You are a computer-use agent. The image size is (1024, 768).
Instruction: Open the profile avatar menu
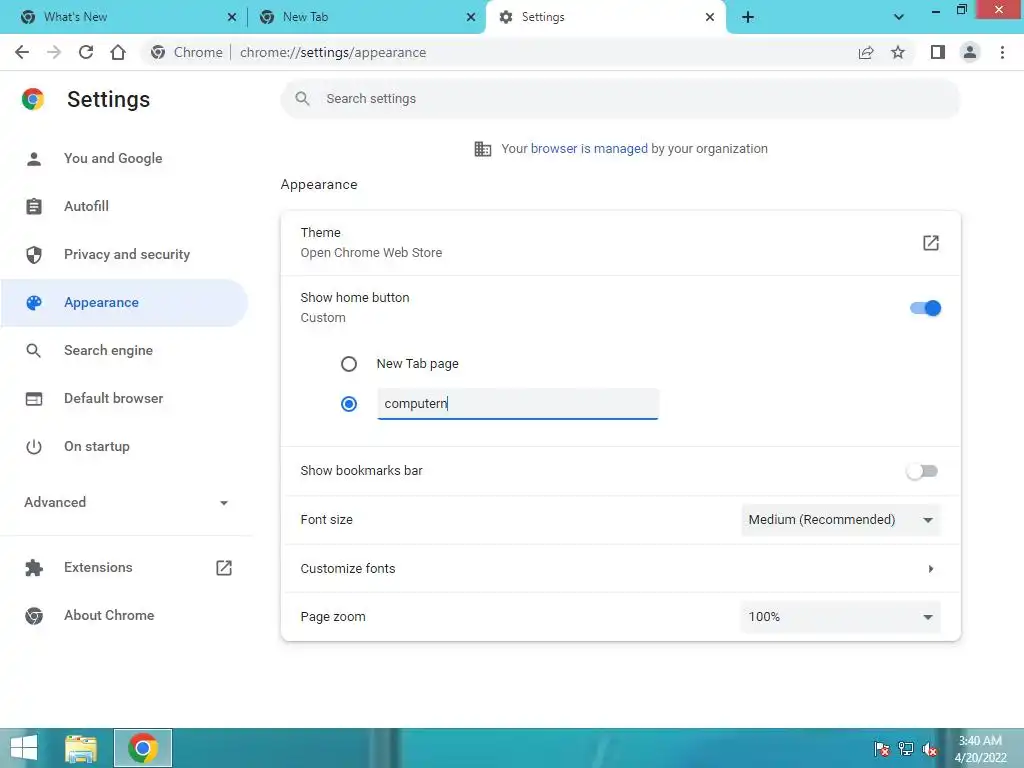(x=970, y=52)
